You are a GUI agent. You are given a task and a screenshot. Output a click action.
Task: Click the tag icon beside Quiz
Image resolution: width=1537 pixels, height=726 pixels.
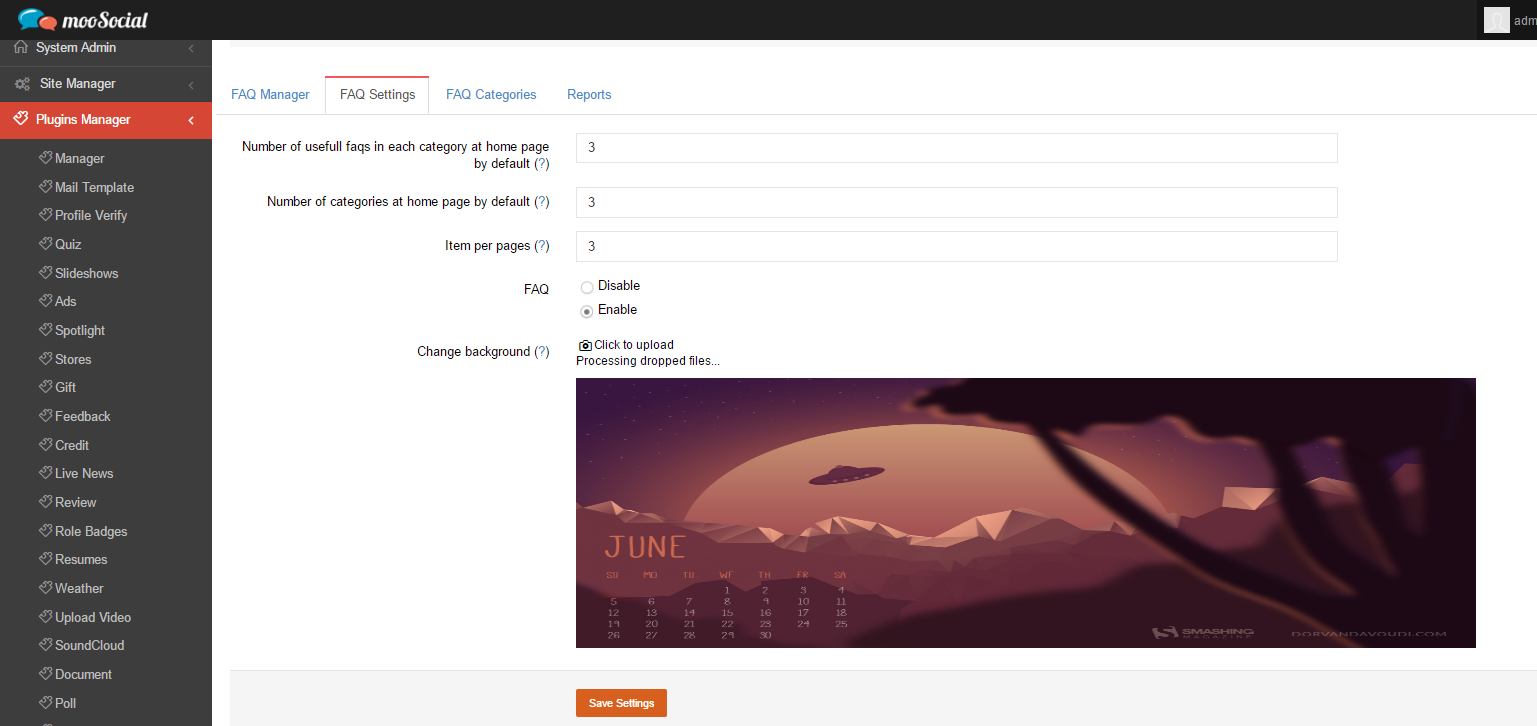click(x=45, y=244)
